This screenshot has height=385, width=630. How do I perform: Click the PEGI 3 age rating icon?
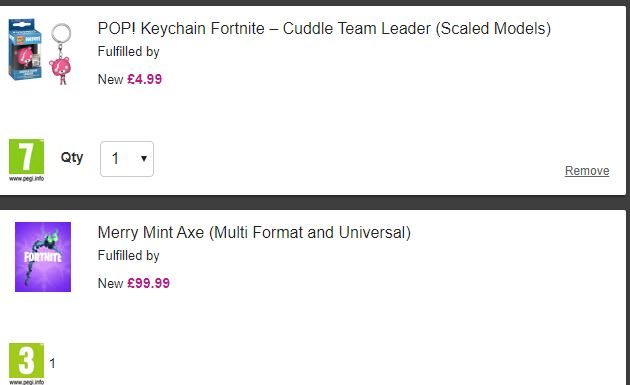[x=27, y=360]
